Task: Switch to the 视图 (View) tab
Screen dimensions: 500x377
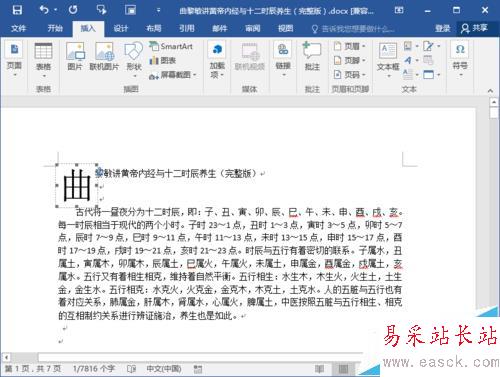Action: 286,28
